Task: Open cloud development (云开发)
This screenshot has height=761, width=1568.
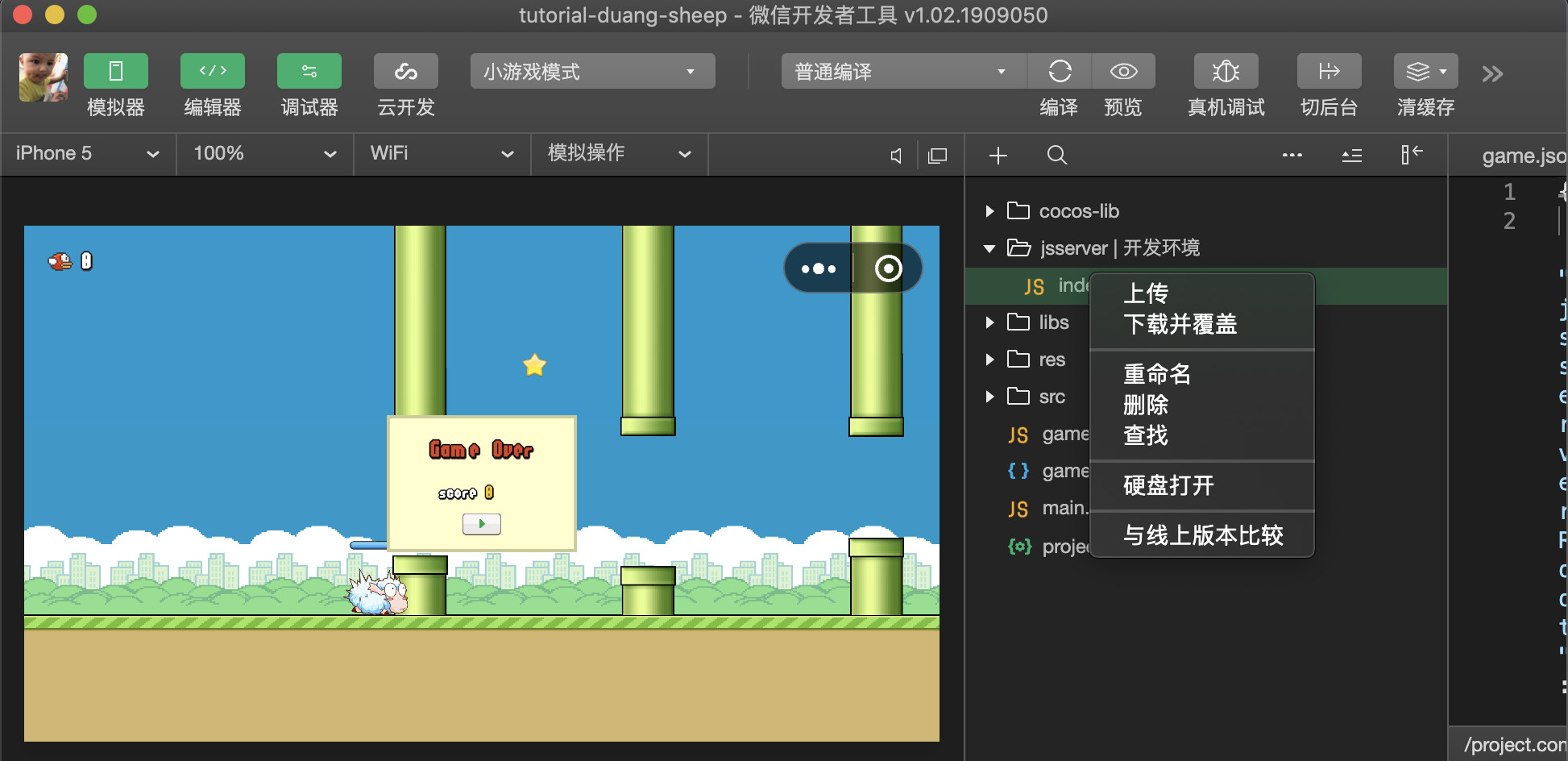Action: (x=405, y=72)
